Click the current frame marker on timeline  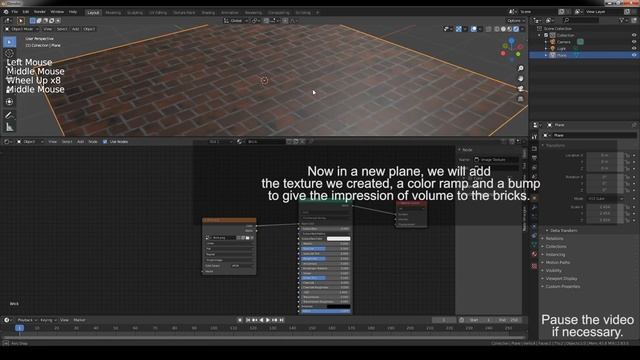19,328
